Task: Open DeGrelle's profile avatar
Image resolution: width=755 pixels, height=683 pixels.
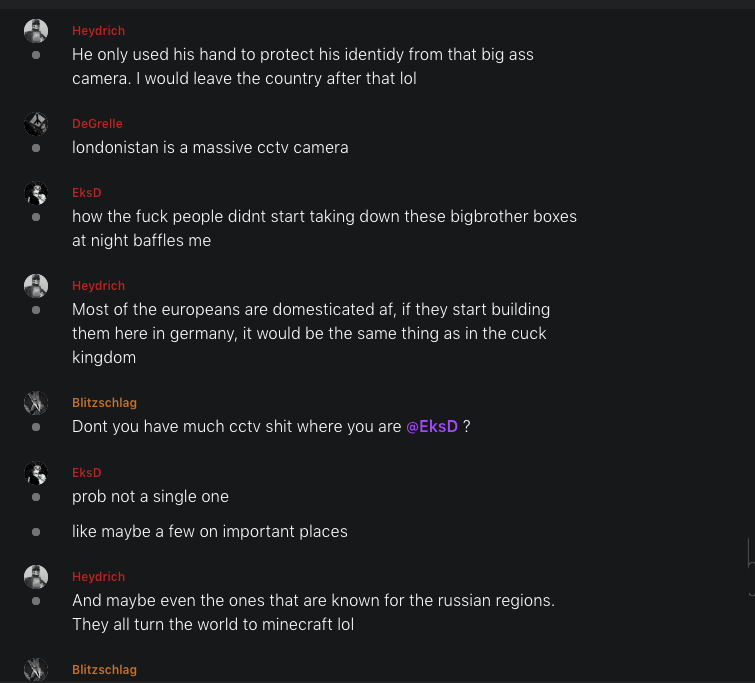Action: click(36, 124)
